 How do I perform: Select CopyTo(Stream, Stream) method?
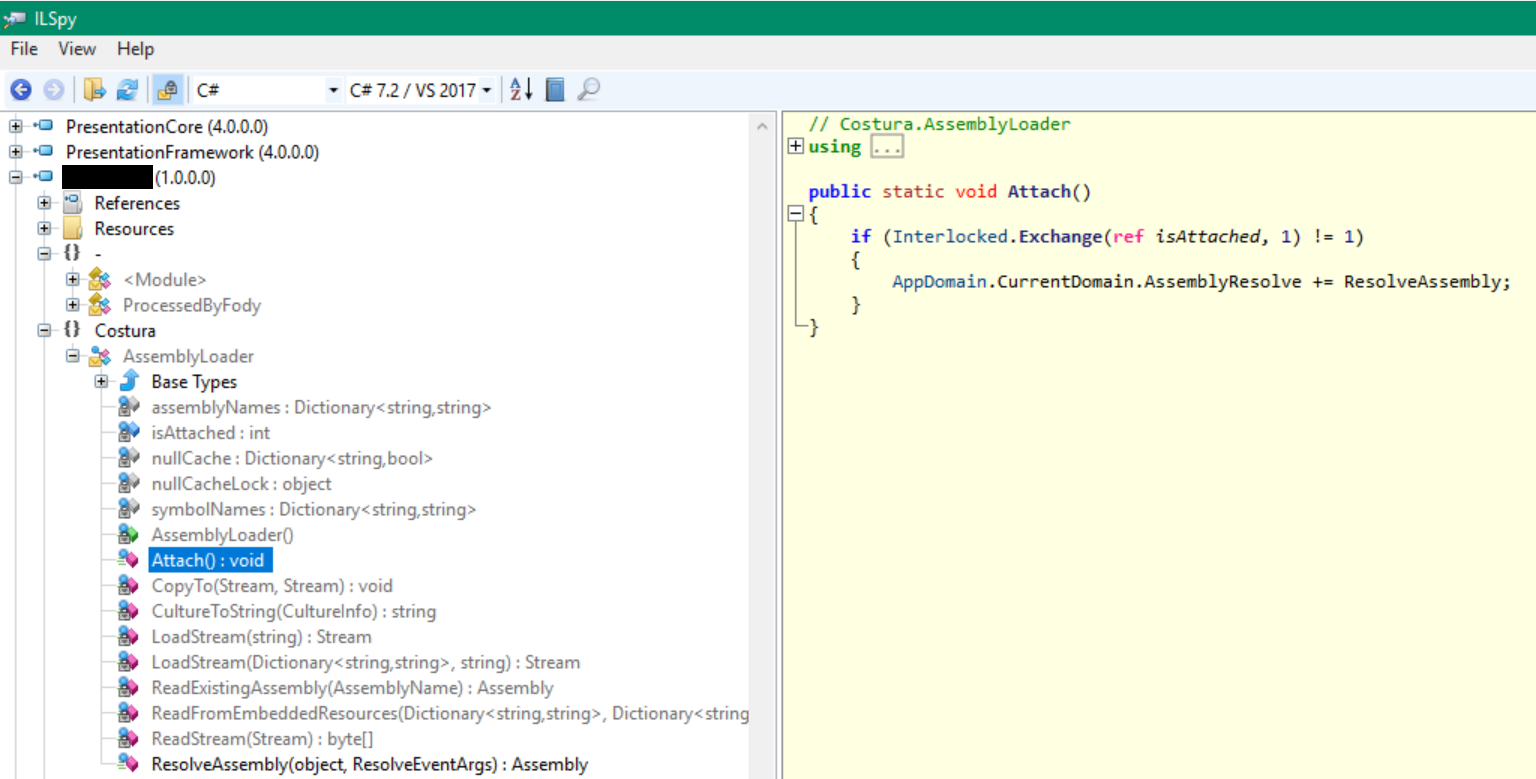click(272, 586)
